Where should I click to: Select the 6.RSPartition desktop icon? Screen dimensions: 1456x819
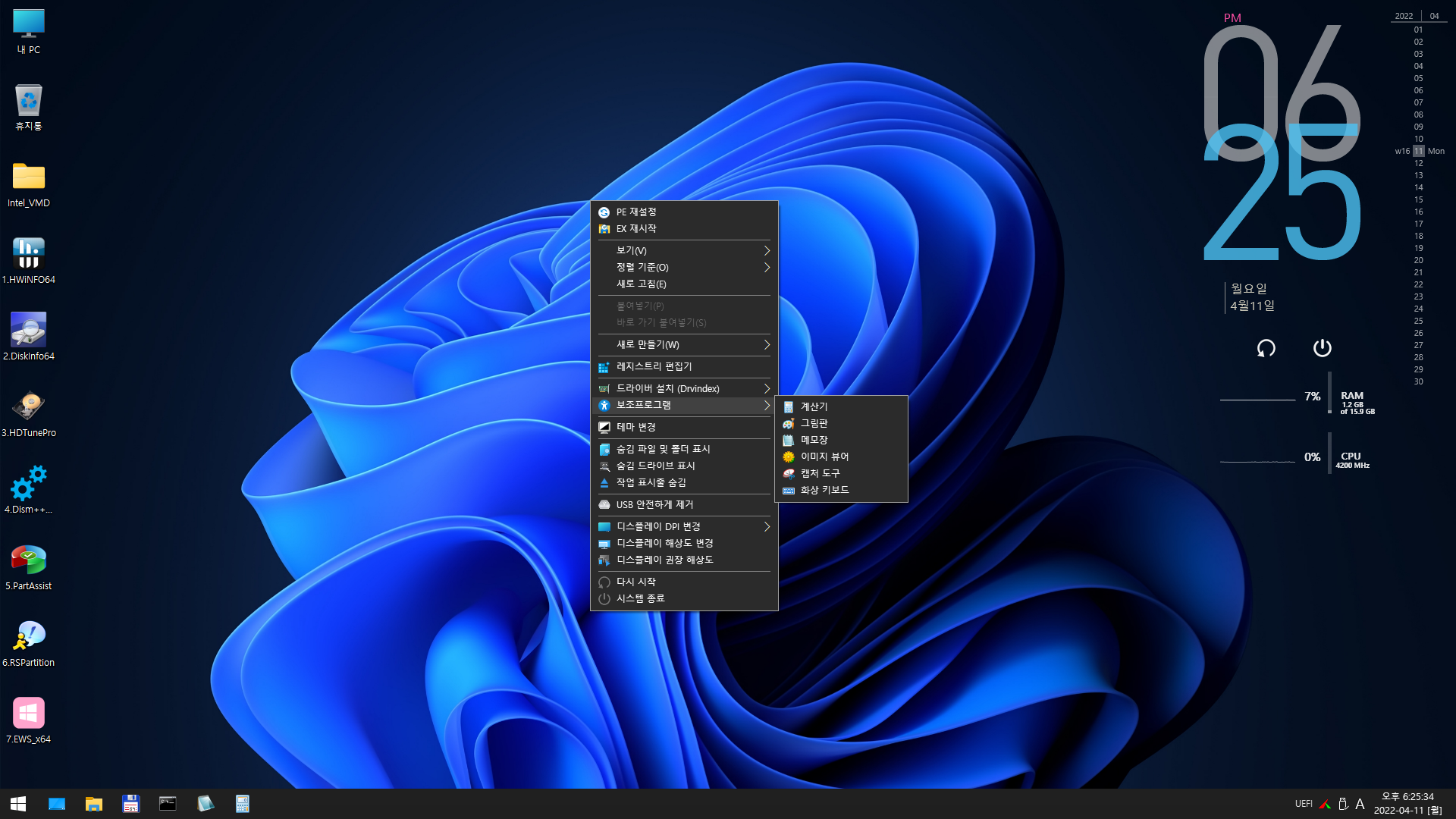tap(29, 644)
